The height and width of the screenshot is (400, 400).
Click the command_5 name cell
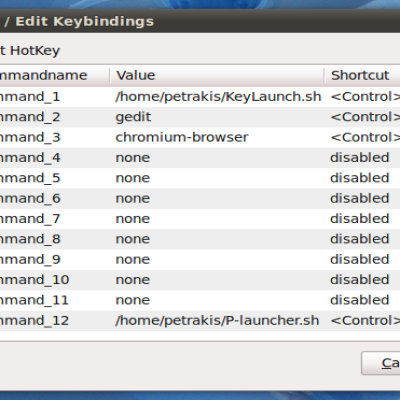click(x=30, y=178)
